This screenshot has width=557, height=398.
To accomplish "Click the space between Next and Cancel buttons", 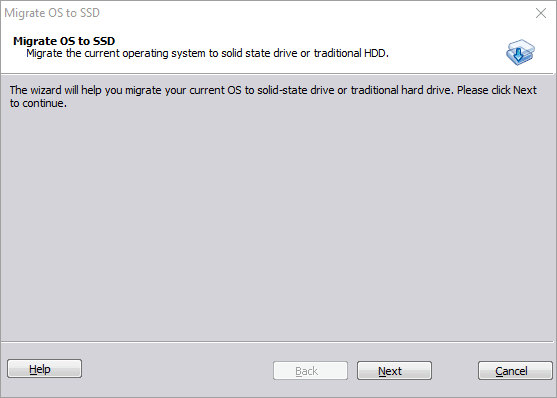I will click(x=455, y=371).
